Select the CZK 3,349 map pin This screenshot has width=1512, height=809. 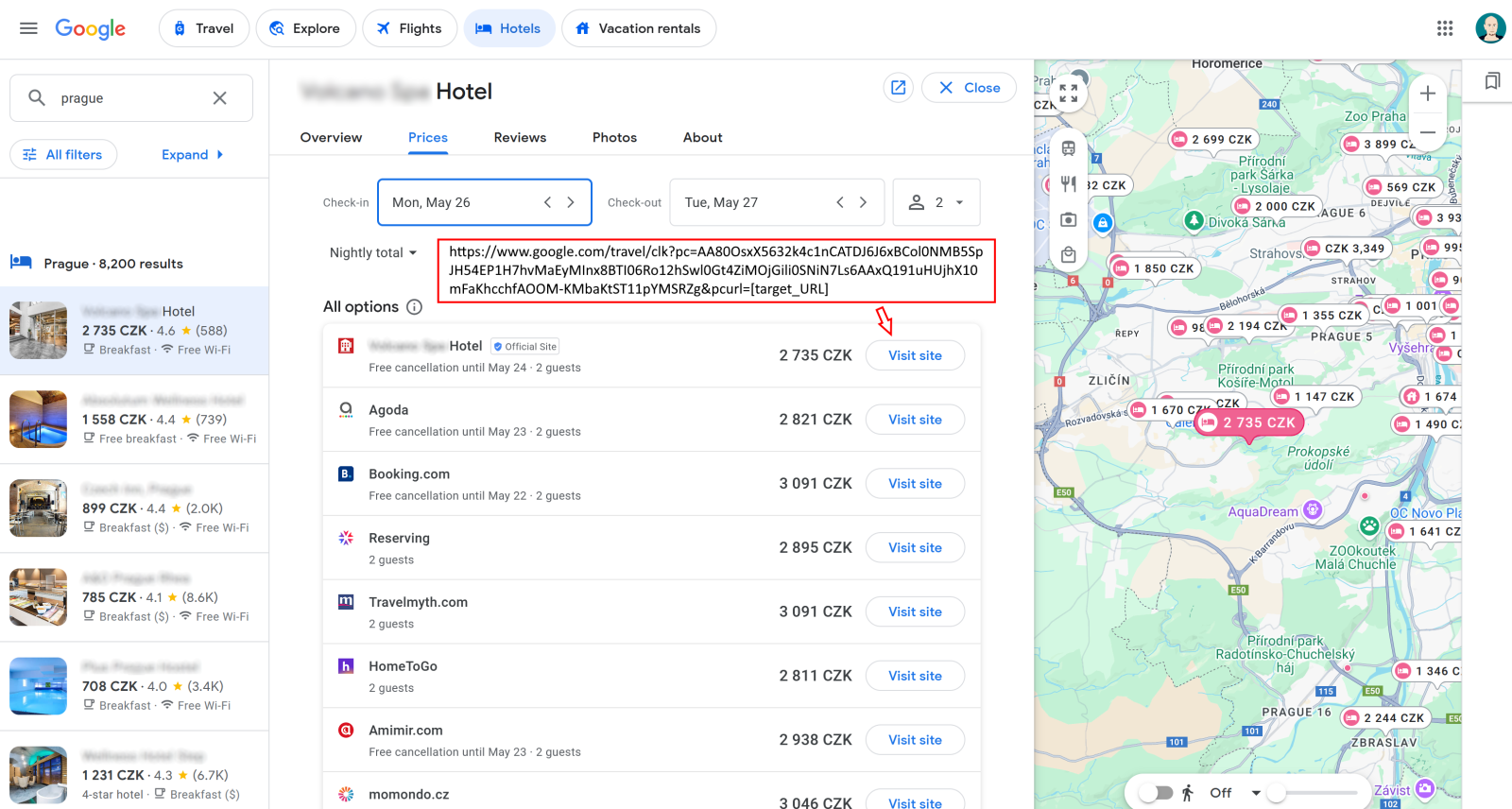click(x=1346, y=249)
